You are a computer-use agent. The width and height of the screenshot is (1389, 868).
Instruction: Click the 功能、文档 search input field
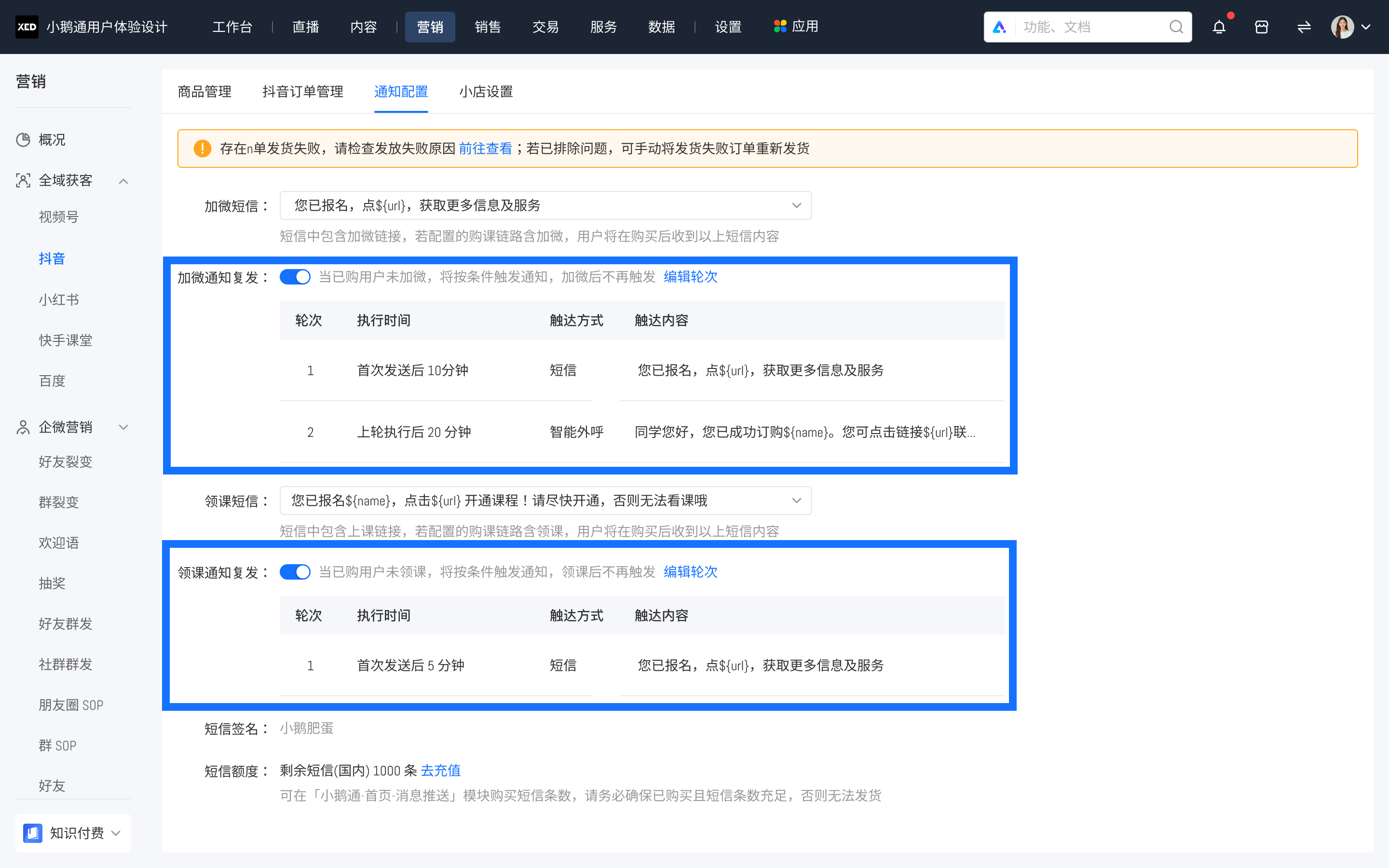(1079, 27)
